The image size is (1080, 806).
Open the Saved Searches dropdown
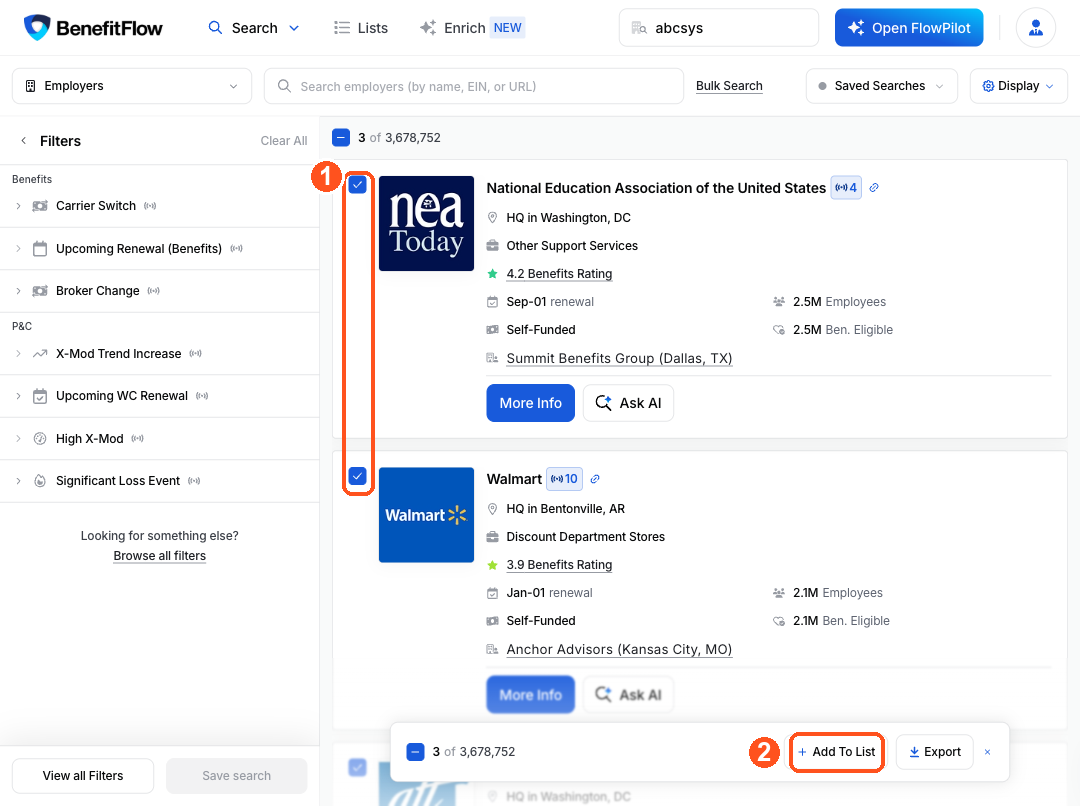[x=882, y=86]
